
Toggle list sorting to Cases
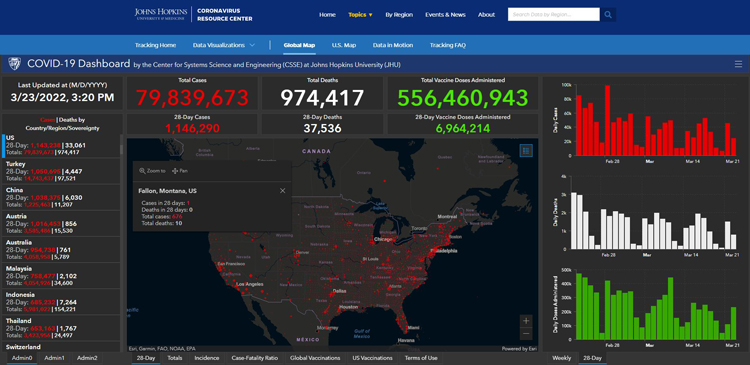point(47,120)
